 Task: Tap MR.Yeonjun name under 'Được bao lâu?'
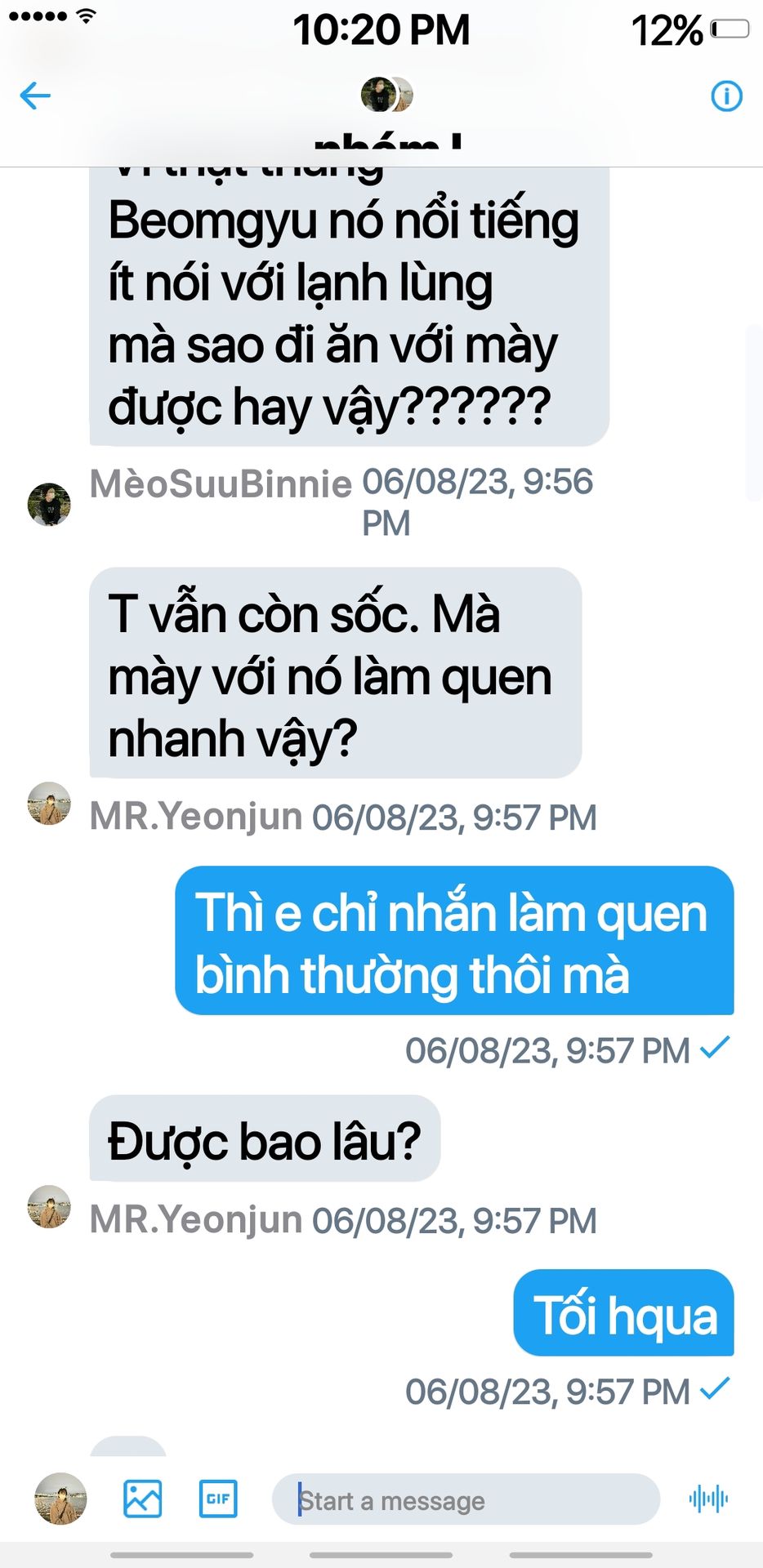coord(196,1220)
